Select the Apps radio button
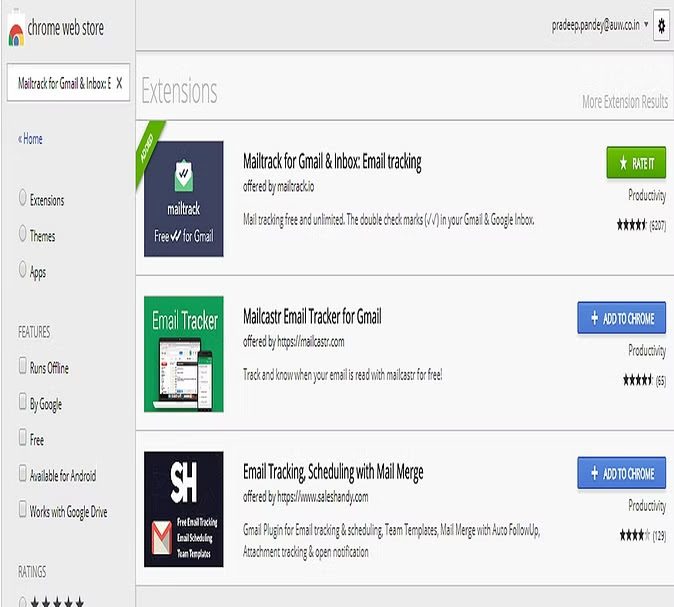The image size is (674, 607). tap(22, 270)
